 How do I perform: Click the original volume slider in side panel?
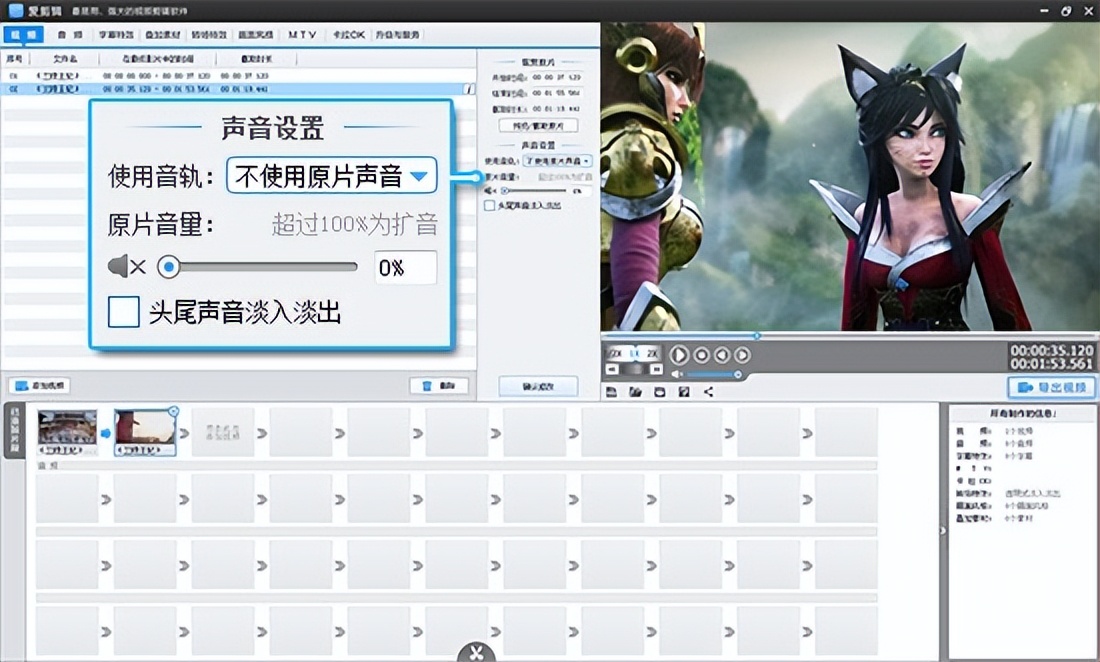[x=533, y=191]
